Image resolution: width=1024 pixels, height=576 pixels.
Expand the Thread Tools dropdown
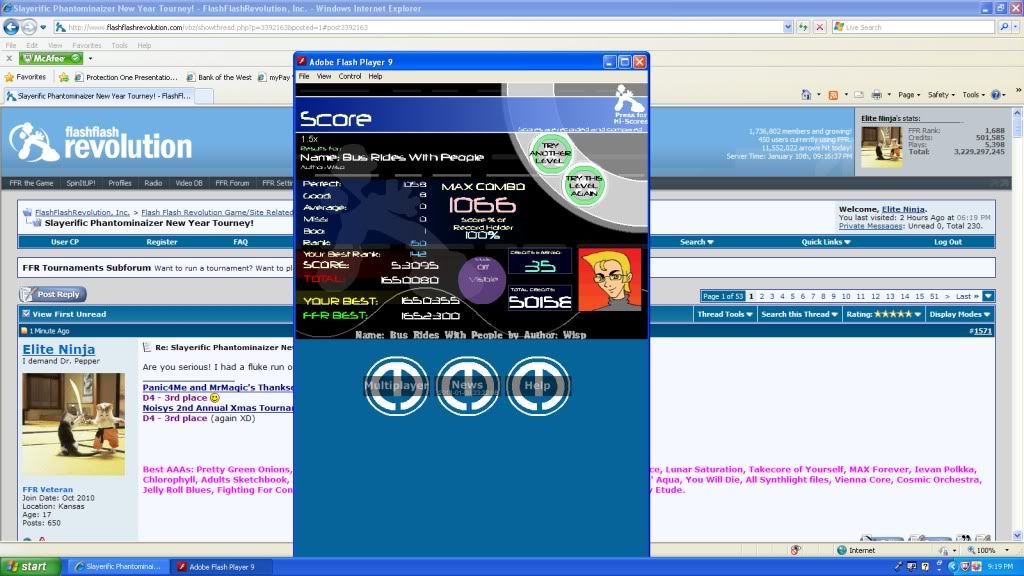pyautogui.click(x=724, y=314)
